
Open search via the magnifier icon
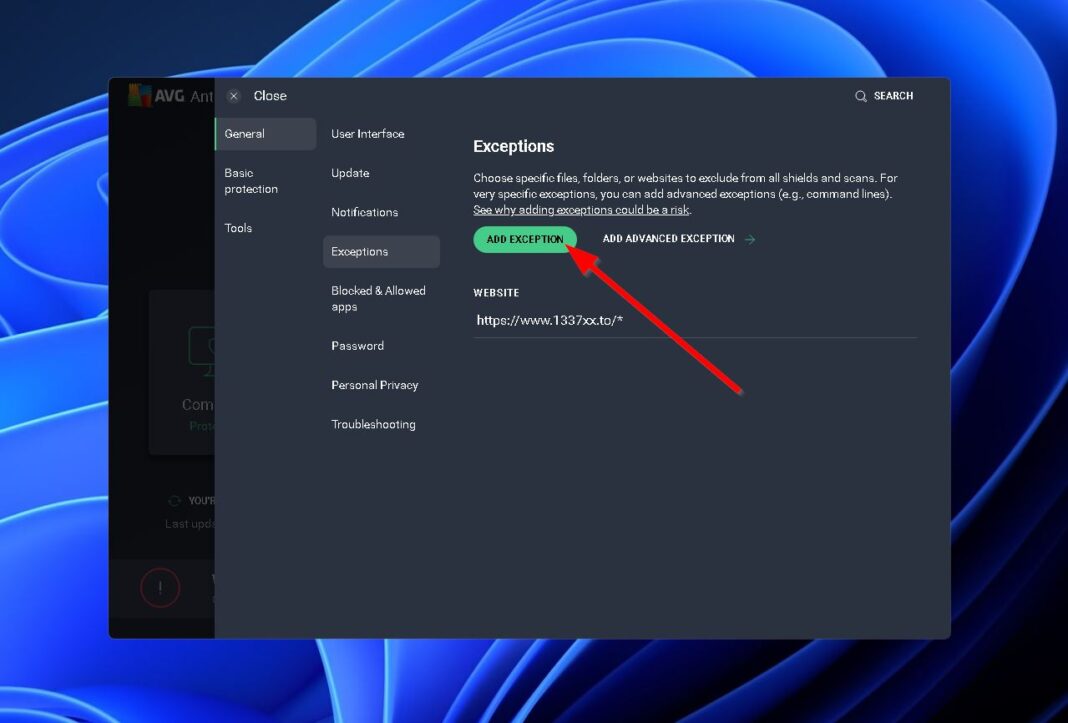click(861, 96)
